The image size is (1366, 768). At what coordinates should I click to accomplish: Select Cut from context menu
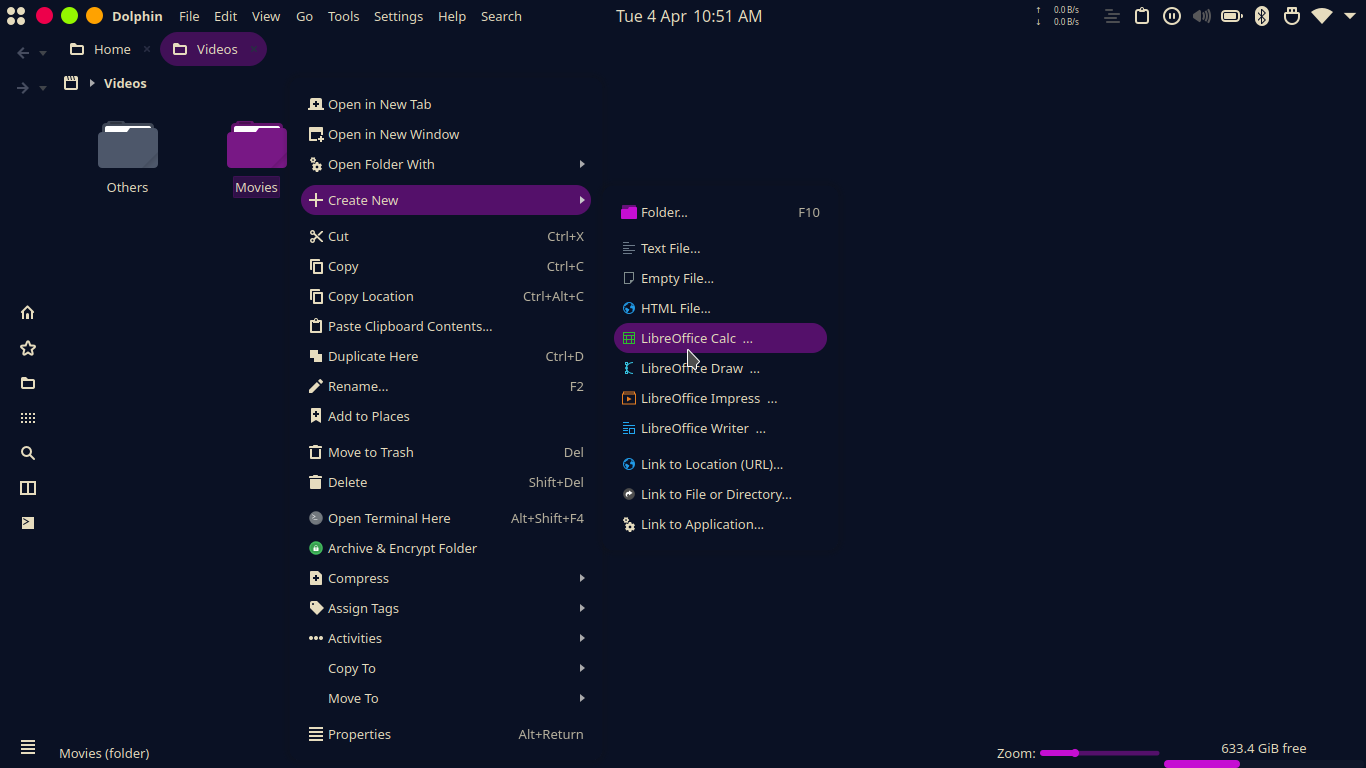coord(446,236)
